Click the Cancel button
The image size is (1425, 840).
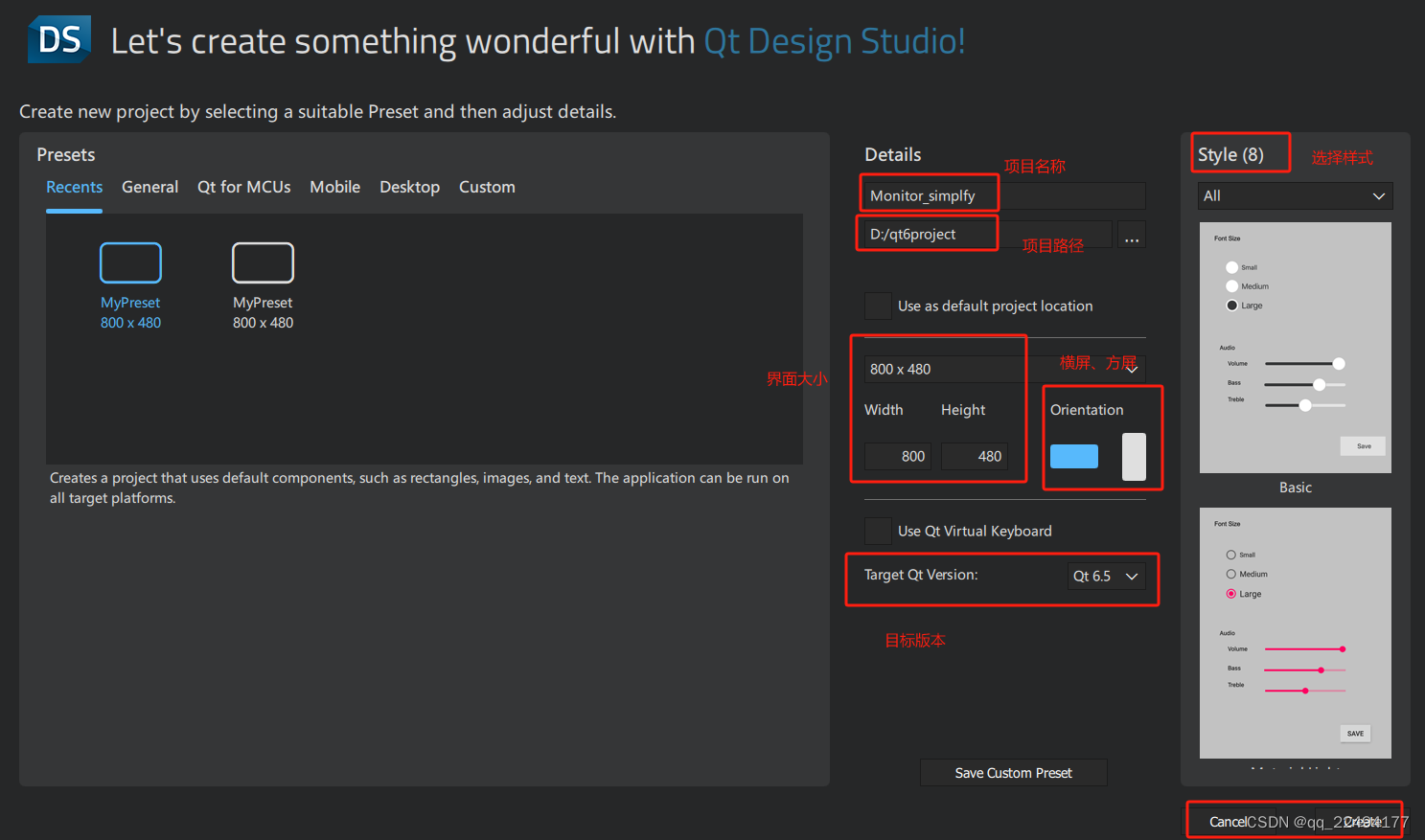[x=1229, y=822]
